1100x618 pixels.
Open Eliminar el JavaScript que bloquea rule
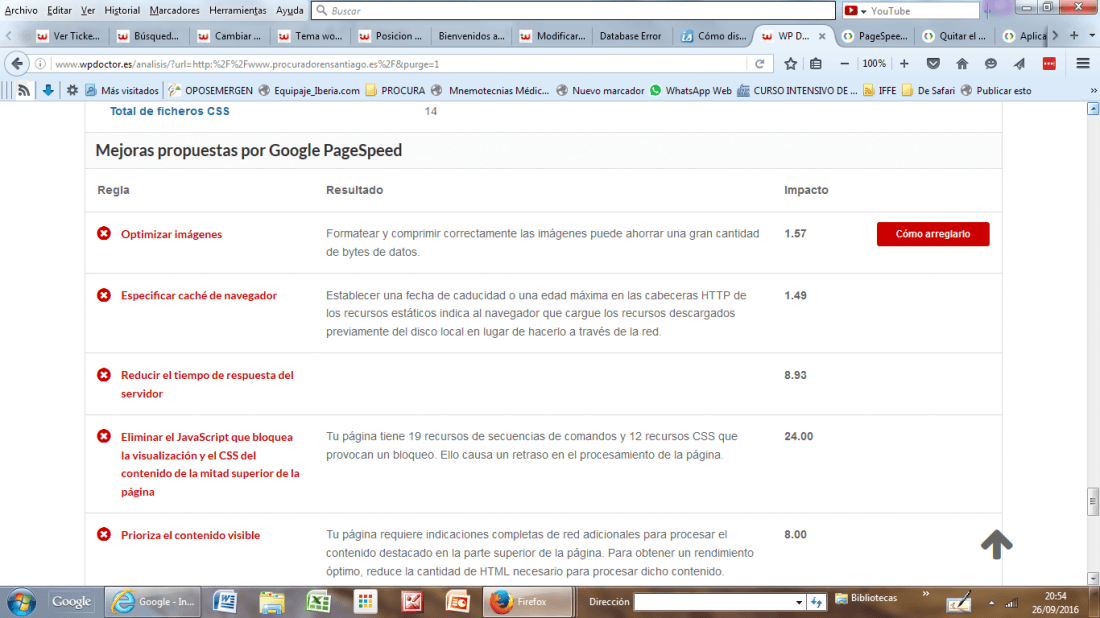210,464
